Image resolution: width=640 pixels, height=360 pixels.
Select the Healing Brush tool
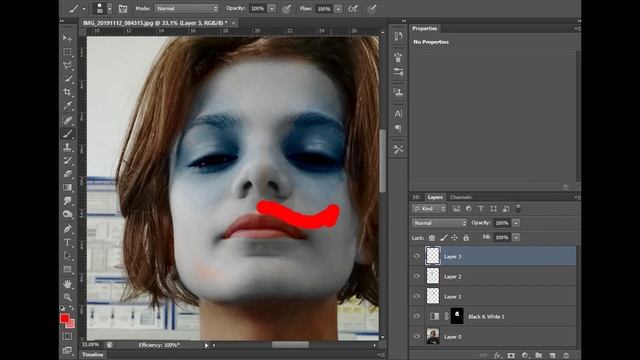(x=67, y=120)
